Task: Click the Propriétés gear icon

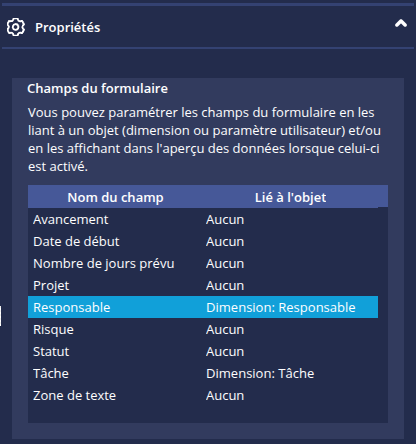Action: click(x=16, y=27)
